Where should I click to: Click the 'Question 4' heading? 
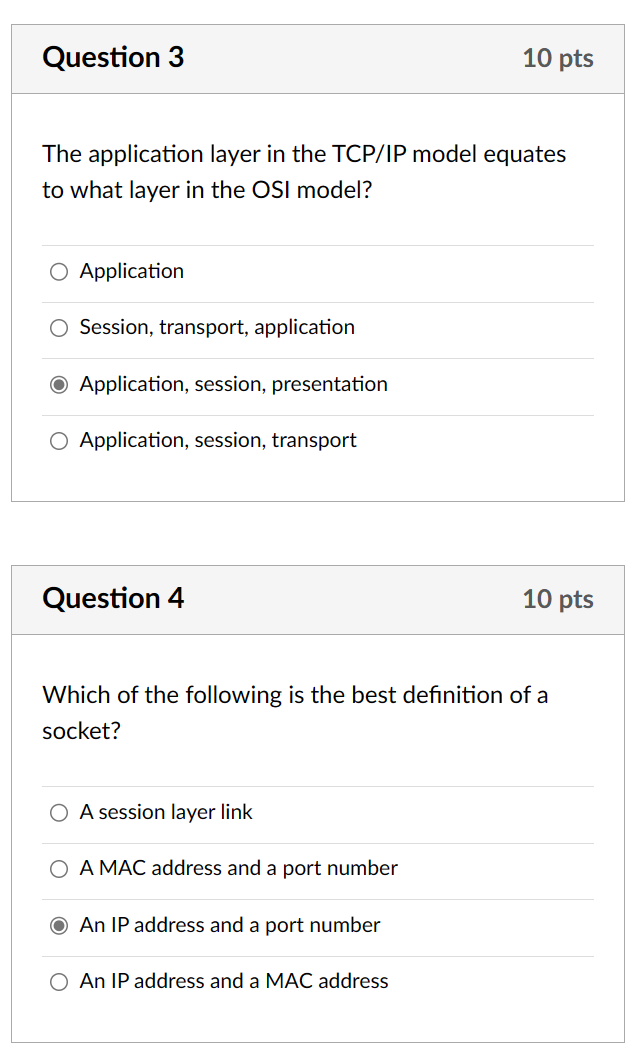click(x=113, y=598)
